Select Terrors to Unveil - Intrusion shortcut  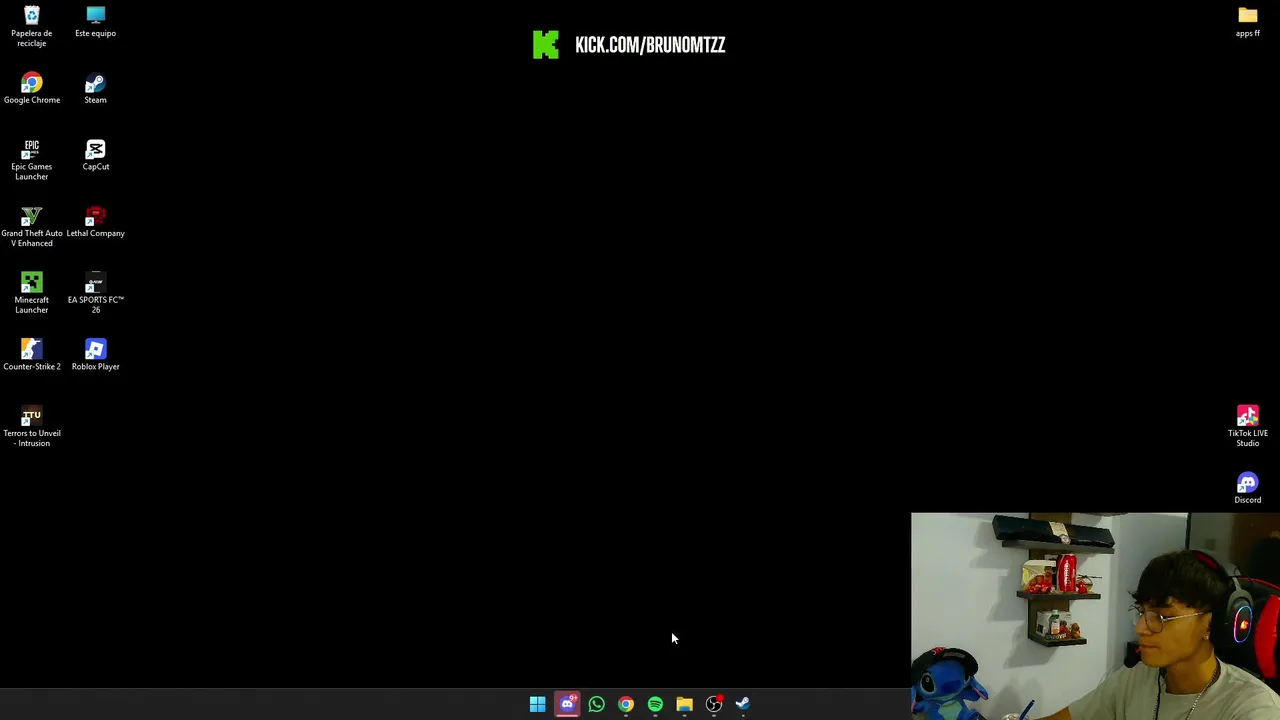(31, 427)
